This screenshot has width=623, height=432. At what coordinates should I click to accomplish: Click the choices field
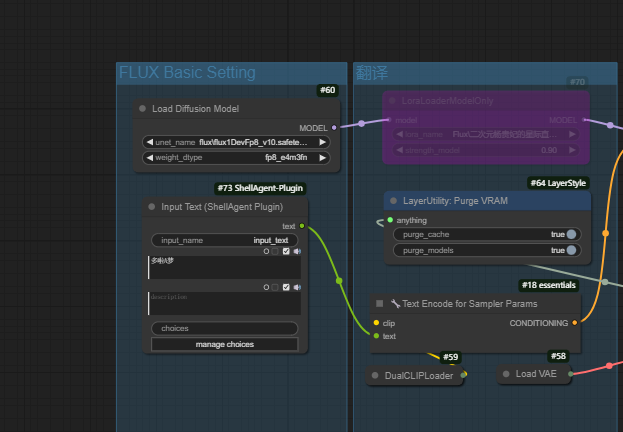(224, 328)
